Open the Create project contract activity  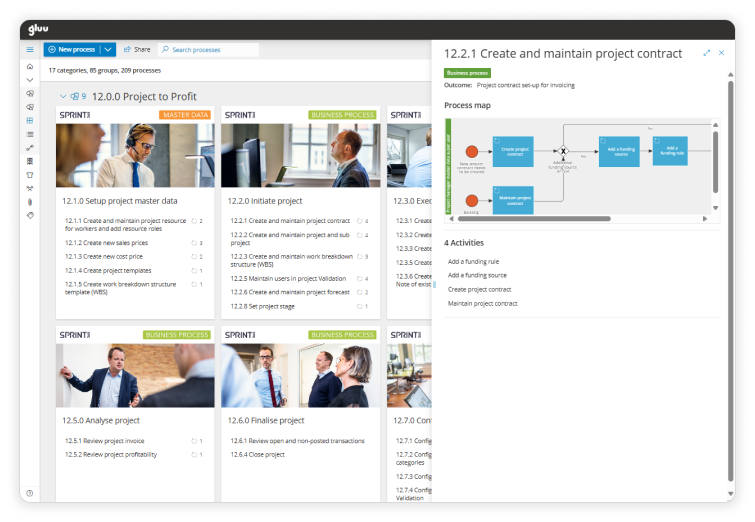(x=479, y=289)
